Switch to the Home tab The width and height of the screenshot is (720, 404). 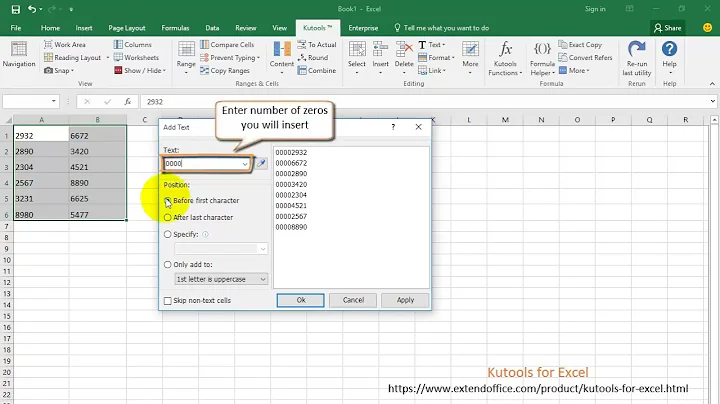tap(51, 28)
